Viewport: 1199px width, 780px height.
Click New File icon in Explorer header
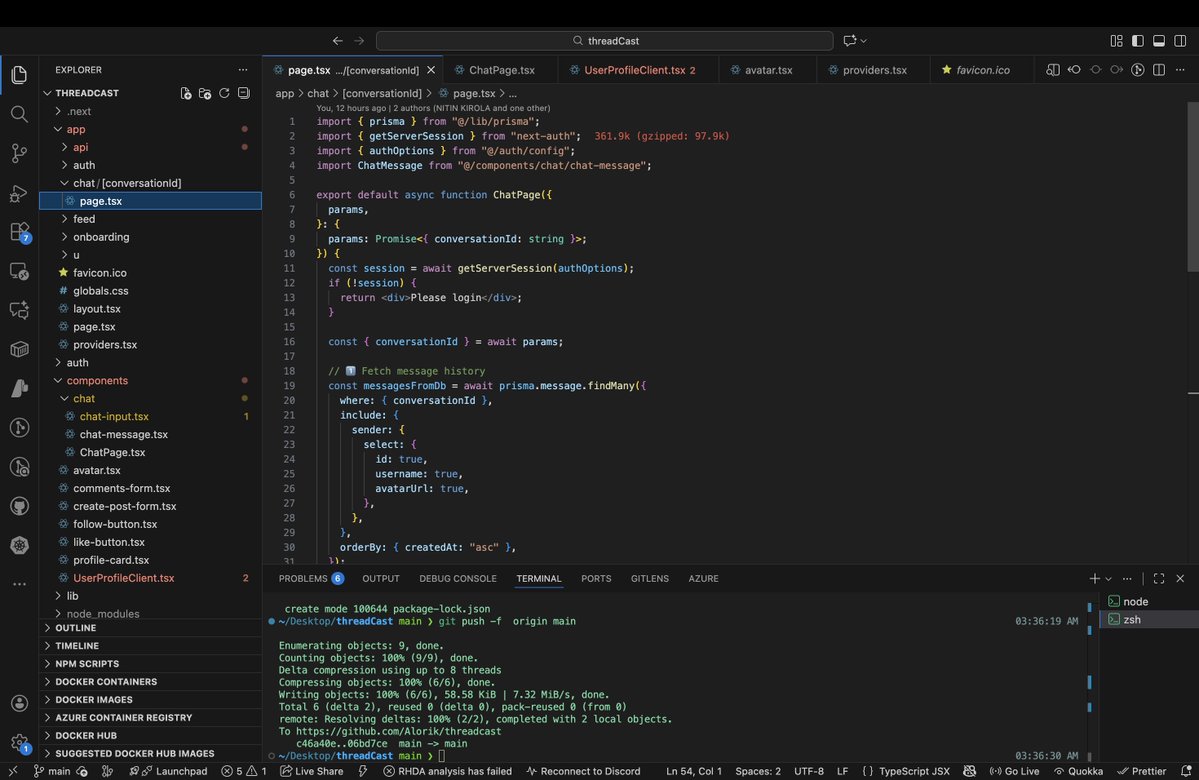point(186,93)
